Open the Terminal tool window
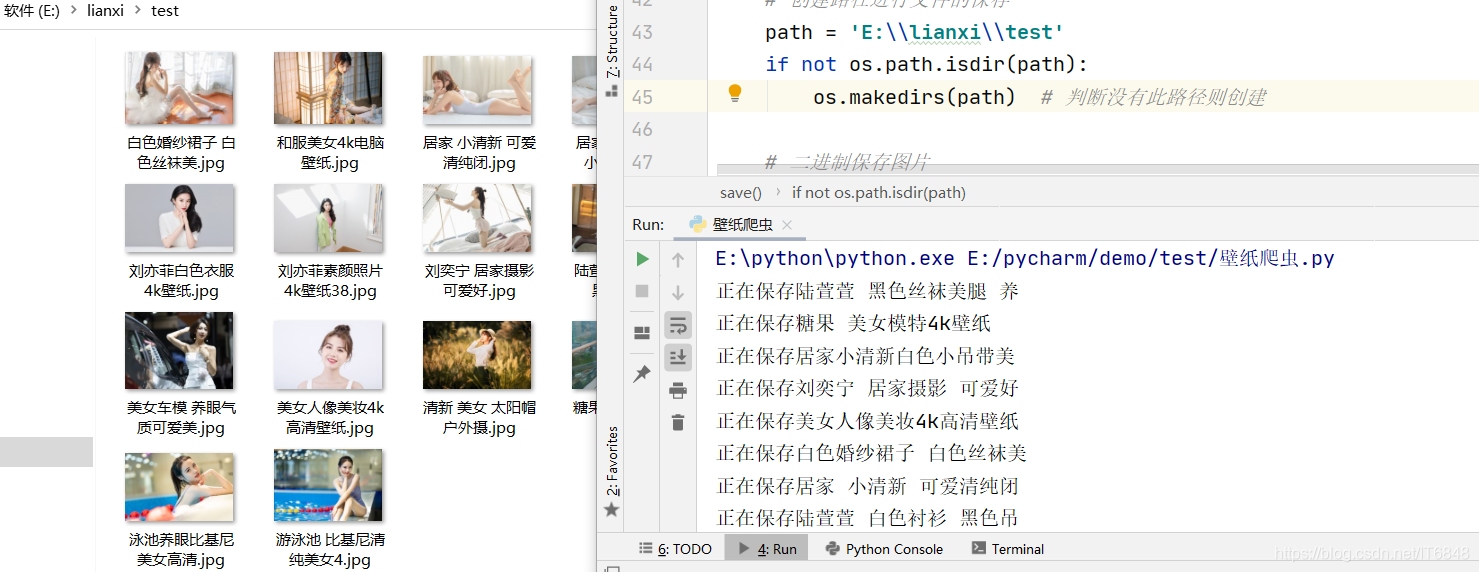Screen dimensions: 1479x572 tap(1008, 549)
